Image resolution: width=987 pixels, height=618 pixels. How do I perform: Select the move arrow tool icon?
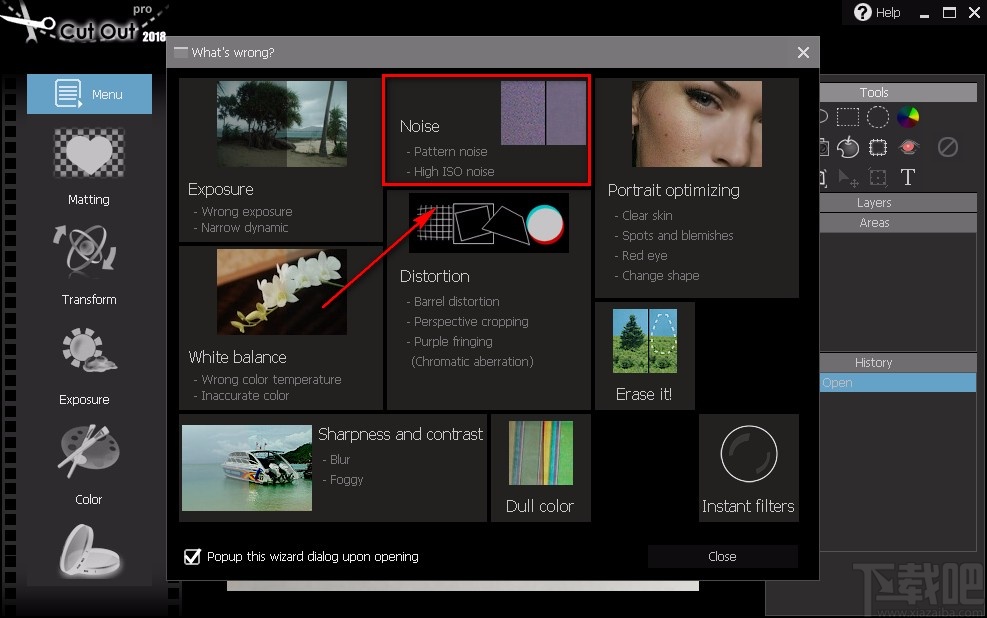pyautogui.click(x=847, y=178)
